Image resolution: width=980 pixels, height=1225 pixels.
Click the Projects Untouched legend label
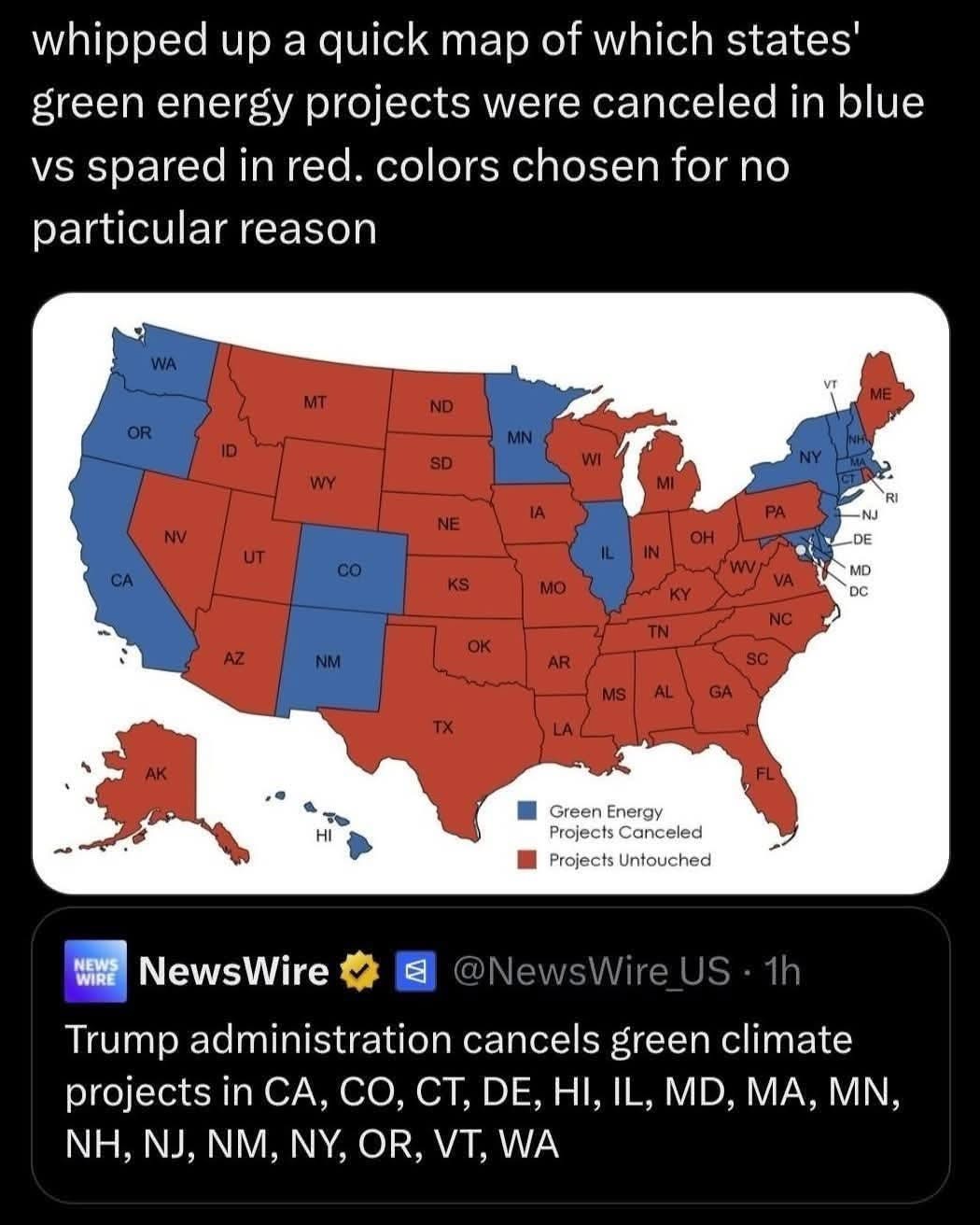629,859
